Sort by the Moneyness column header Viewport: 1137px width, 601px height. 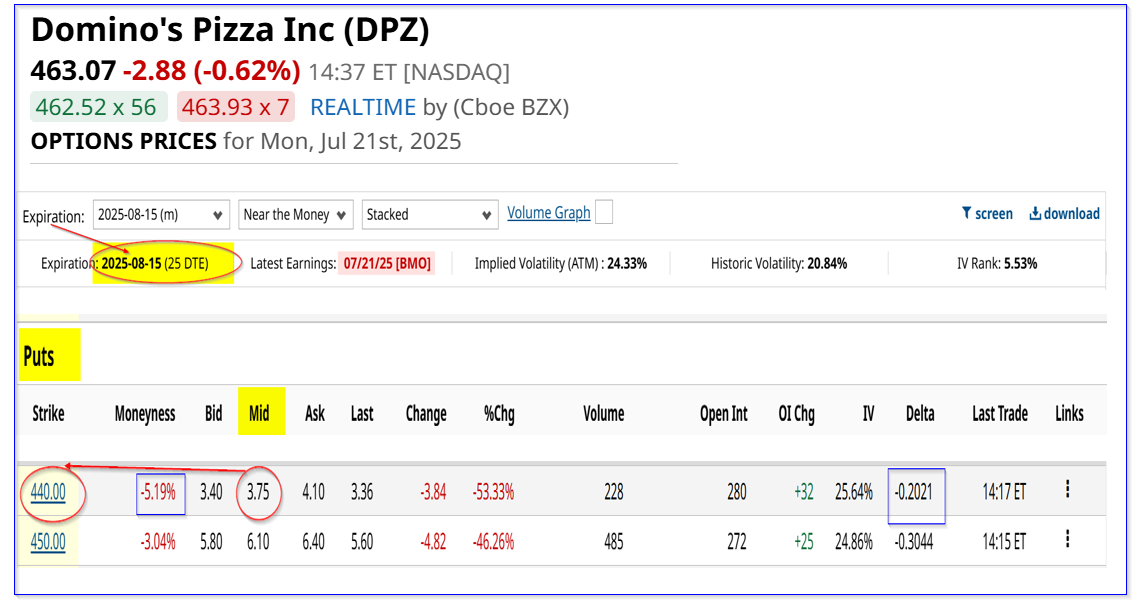coord(145,414)
